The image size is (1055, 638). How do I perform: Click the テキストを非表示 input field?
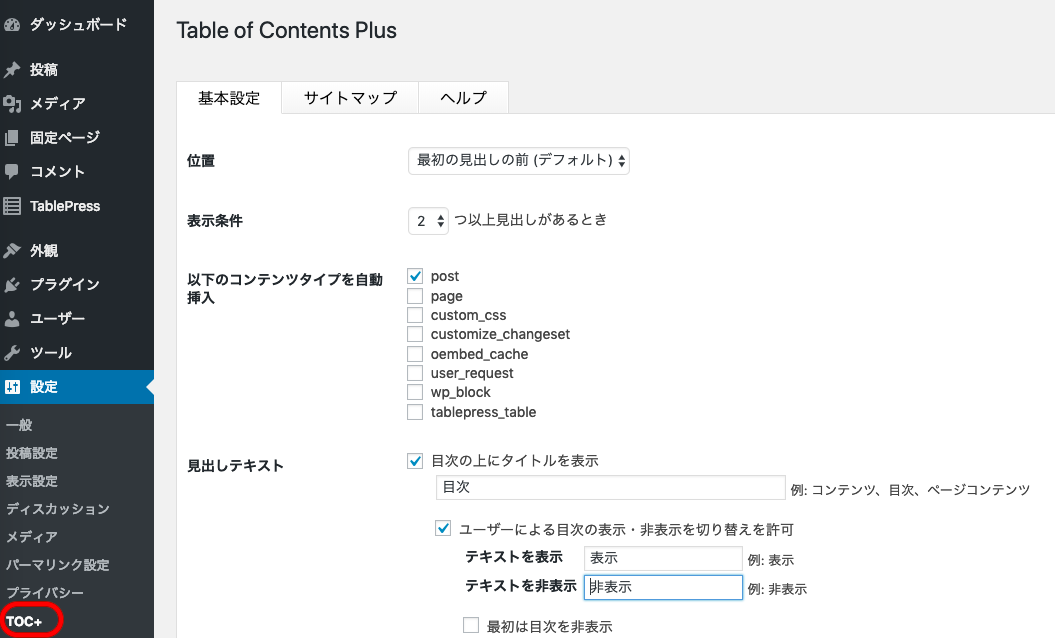tap(663, 587)
